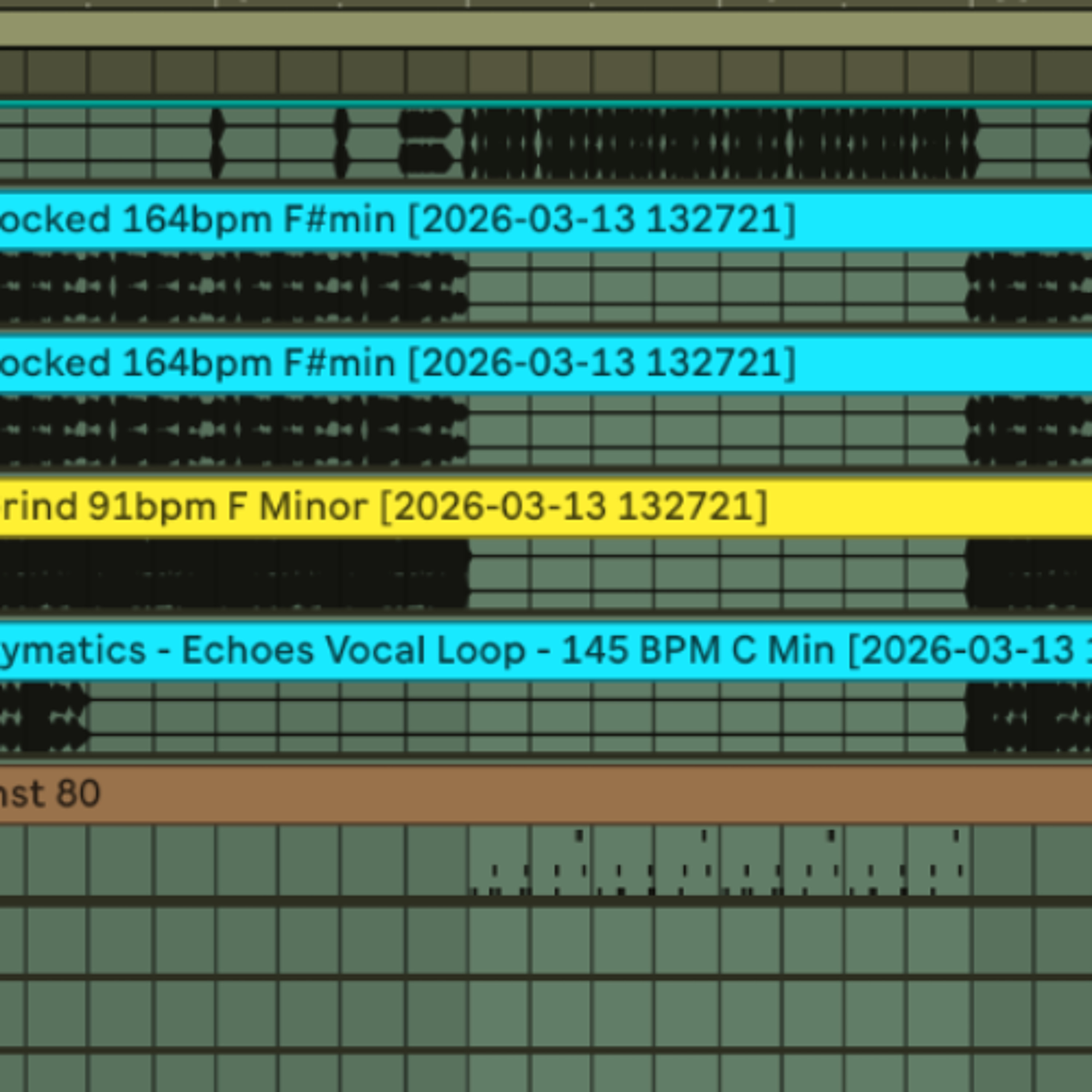
Task: Select the 'Echoes Vocal Loop - 145 BPM C Min' clip header
Action: point(546,651)
